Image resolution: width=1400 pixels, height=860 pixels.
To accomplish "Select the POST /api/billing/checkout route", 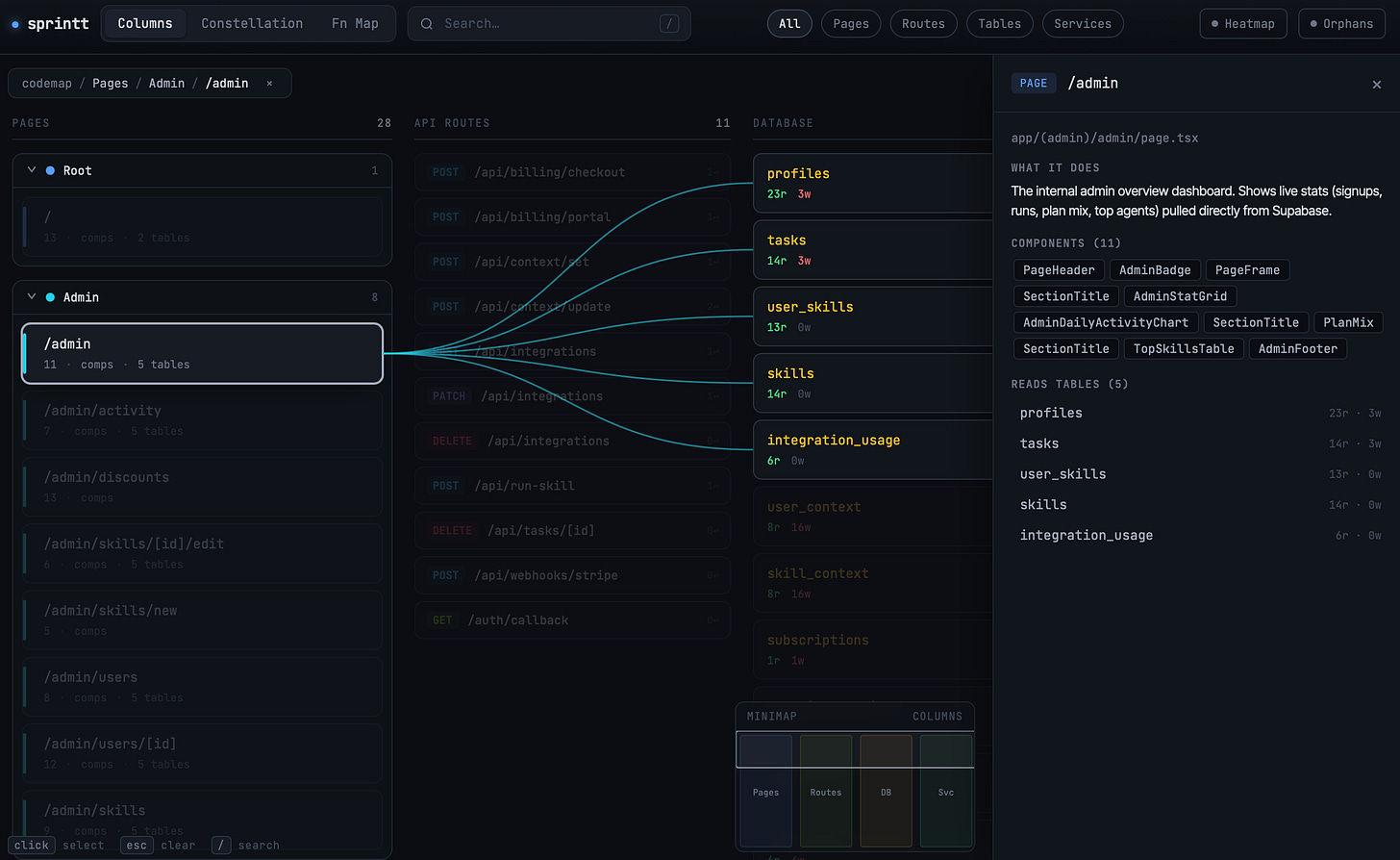I will tap(572, 172).
